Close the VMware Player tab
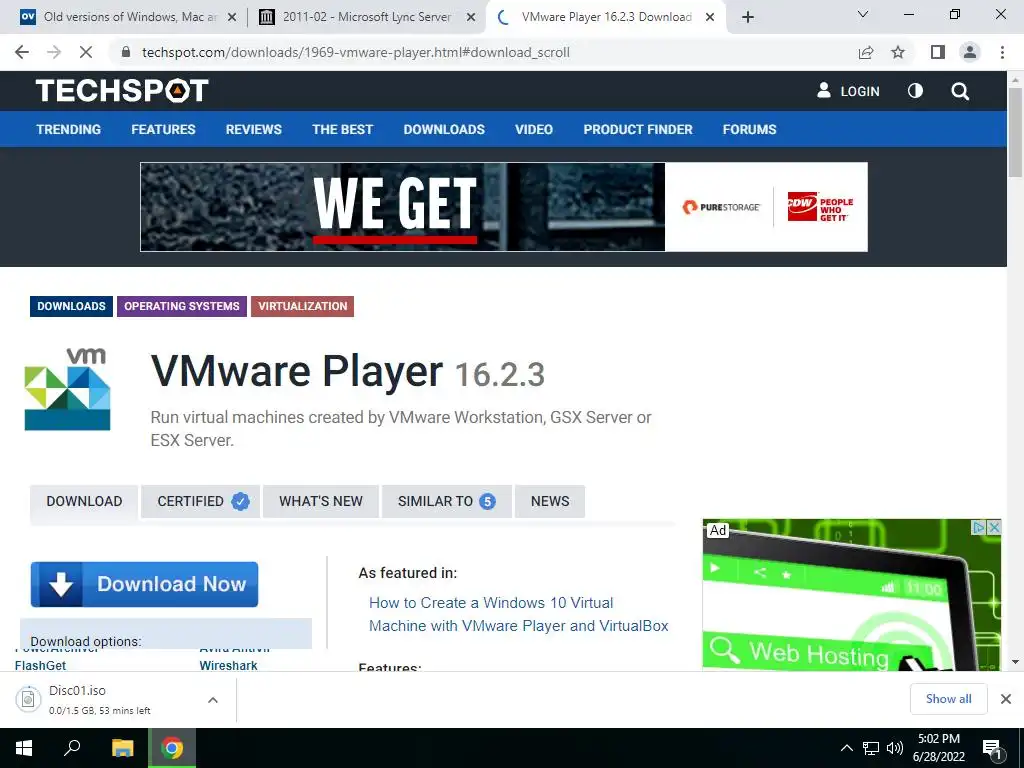This screenshot has width=1024, height=768. tap(710, 17)
